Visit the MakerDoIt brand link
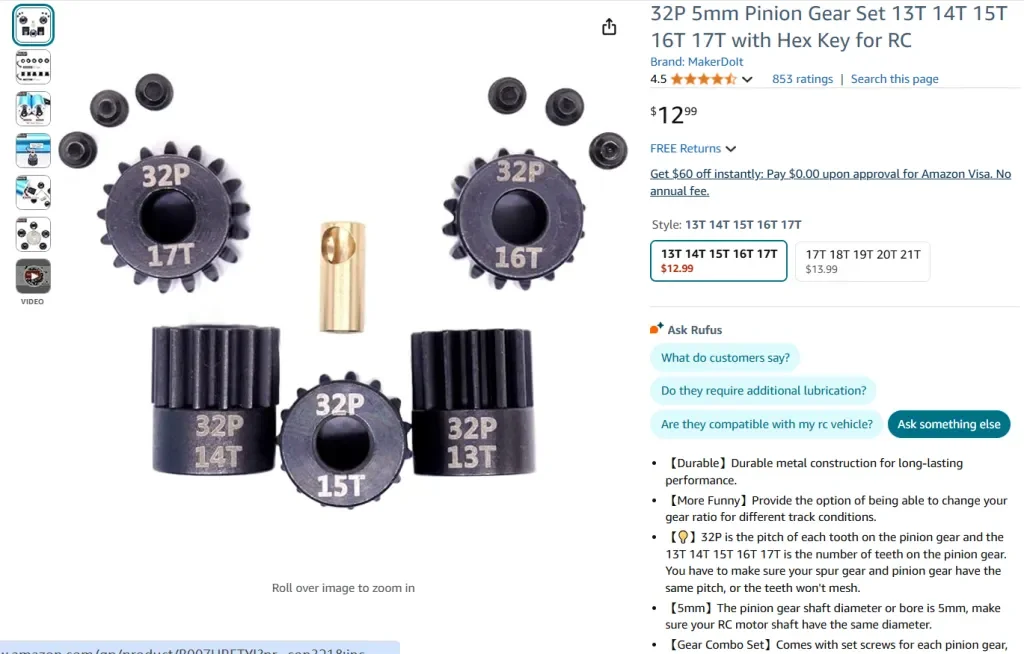 click(696, 61)
